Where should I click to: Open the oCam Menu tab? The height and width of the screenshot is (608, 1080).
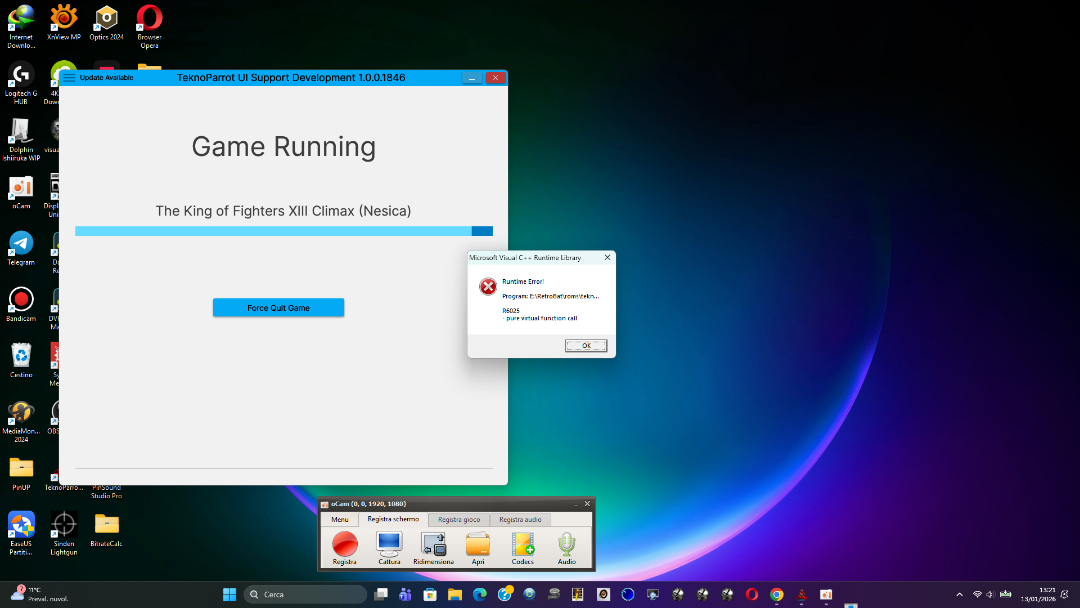[x=340, y=520]
